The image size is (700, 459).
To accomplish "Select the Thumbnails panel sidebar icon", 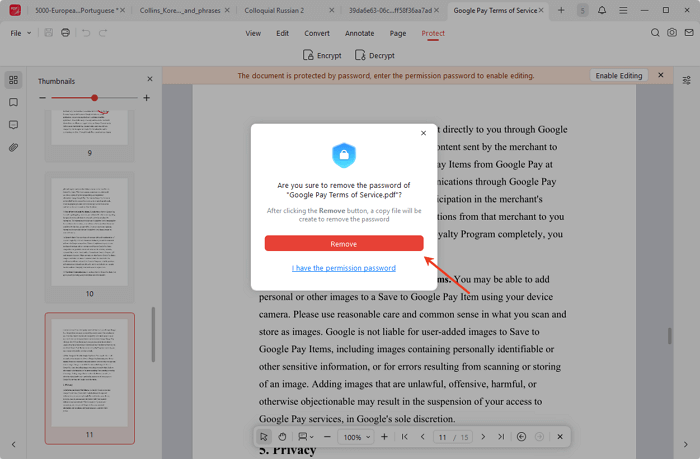I will (13, 80).
